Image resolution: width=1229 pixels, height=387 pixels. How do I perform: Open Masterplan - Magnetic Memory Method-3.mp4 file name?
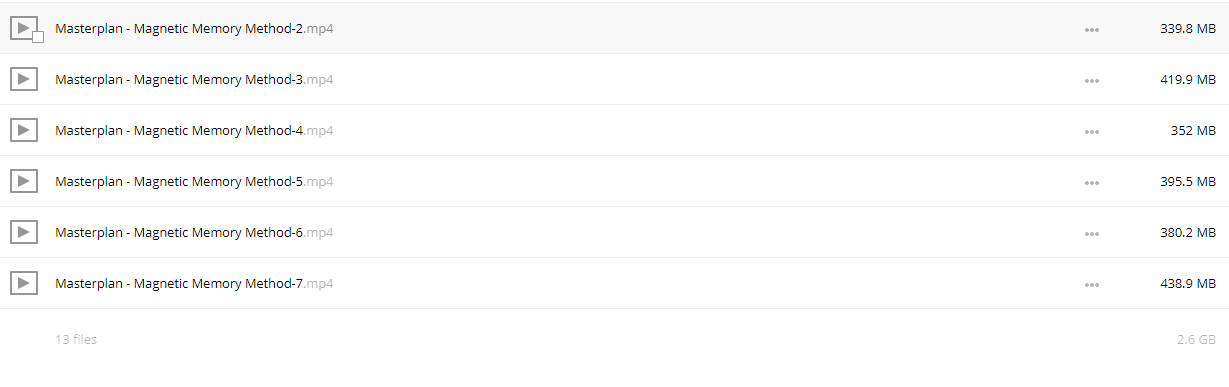(x=194, y=80)
